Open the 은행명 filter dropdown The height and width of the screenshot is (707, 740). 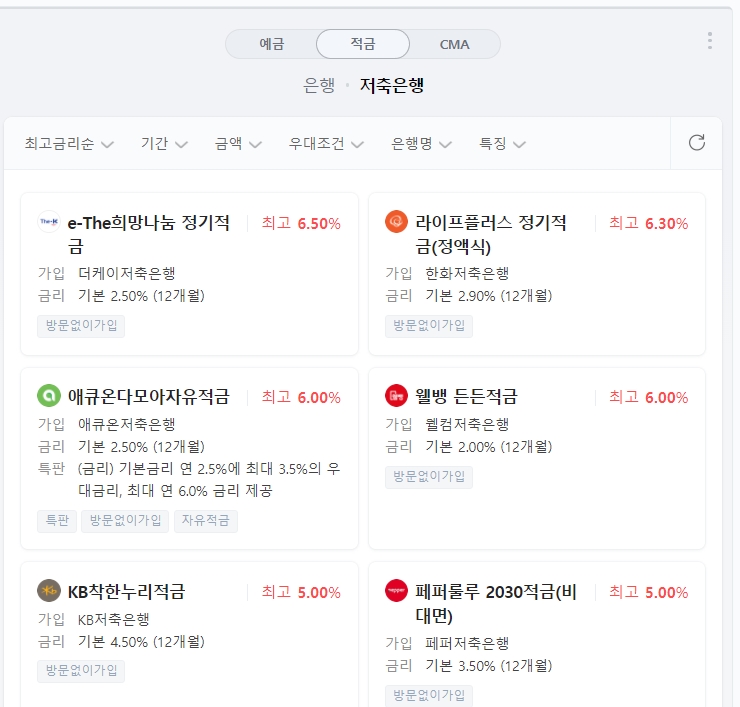421,143
